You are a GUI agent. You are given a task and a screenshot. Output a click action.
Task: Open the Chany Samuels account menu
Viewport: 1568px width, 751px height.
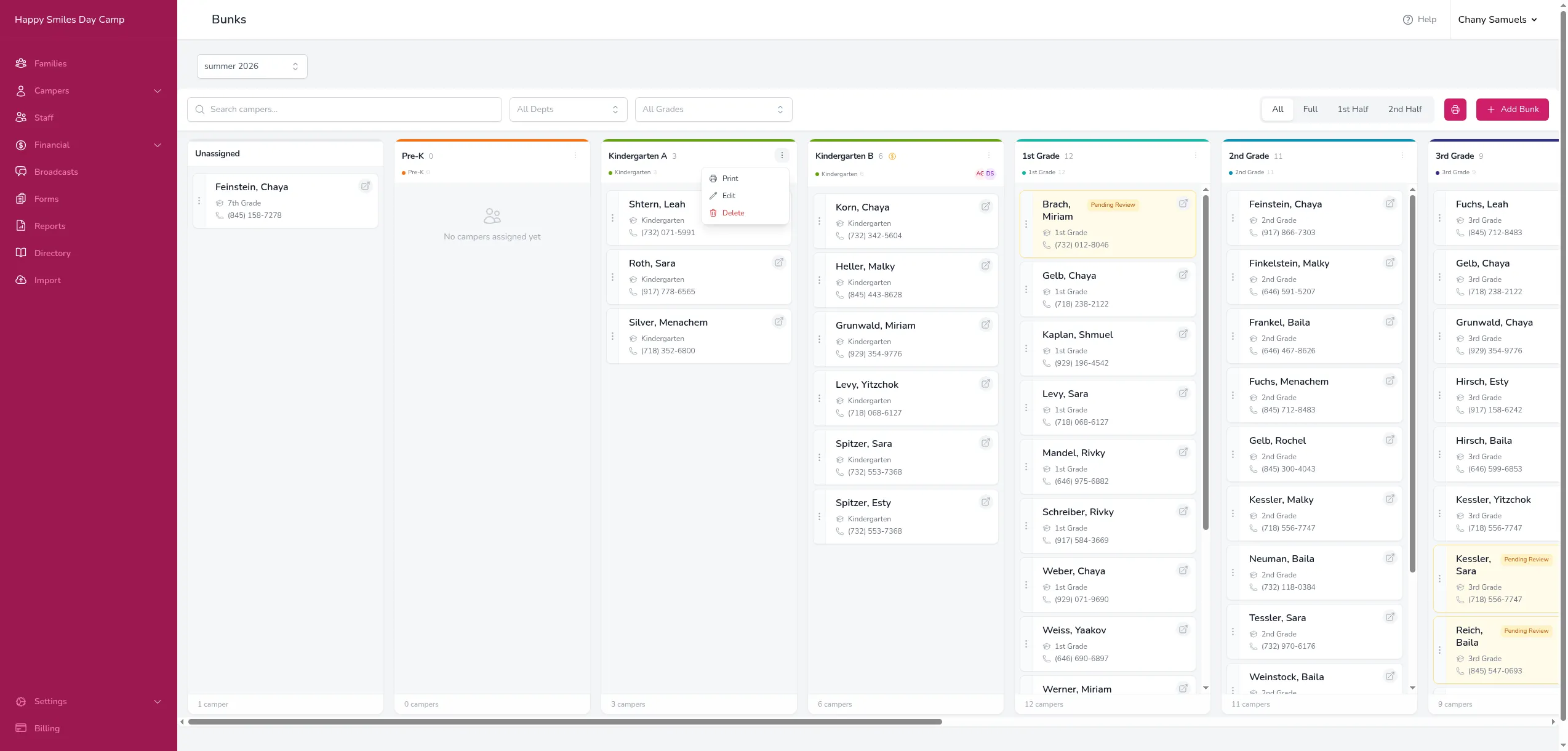(x=1497, y=20)
